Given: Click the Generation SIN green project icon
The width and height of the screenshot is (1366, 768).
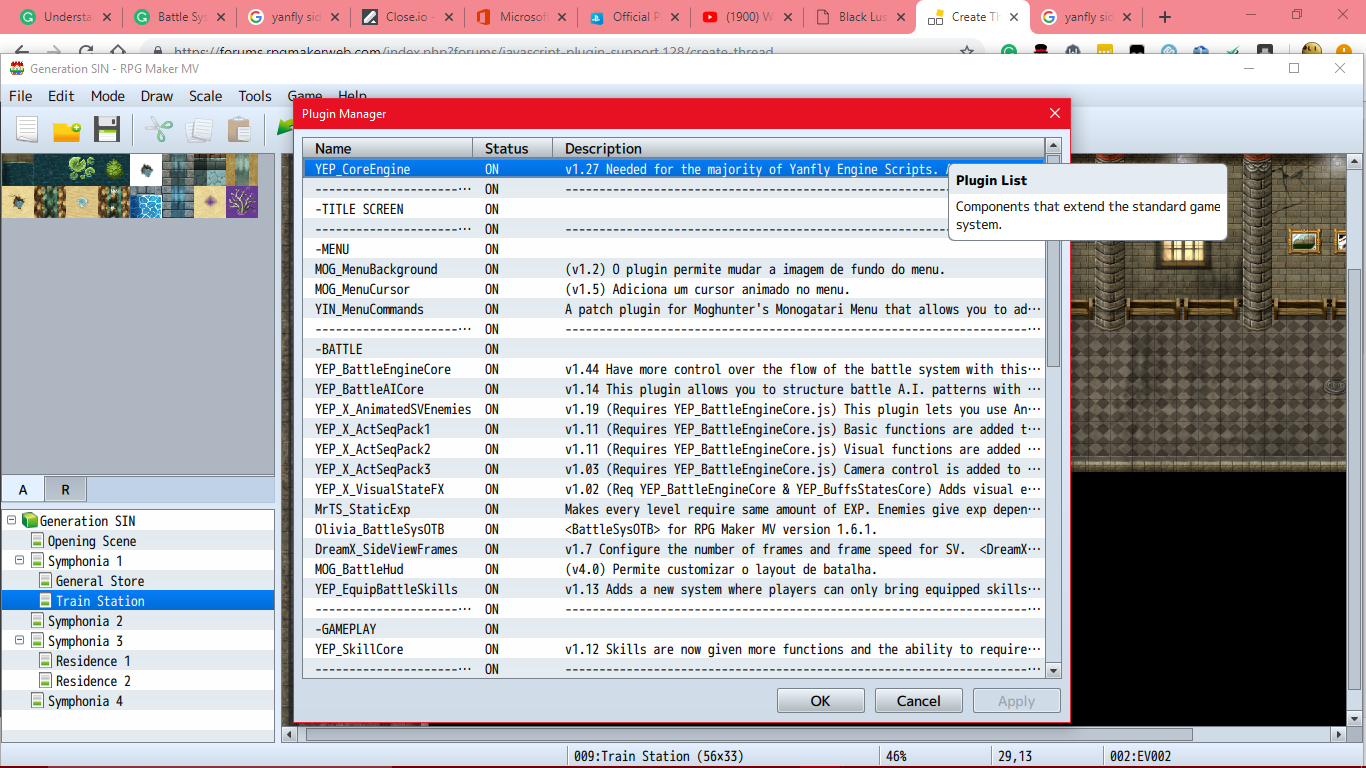Looking at the screenshot, I should [29, 520].
